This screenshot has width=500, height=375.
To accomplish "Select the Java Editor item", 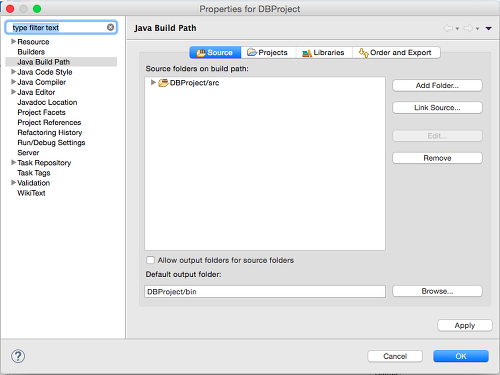I will pos(36,92).
